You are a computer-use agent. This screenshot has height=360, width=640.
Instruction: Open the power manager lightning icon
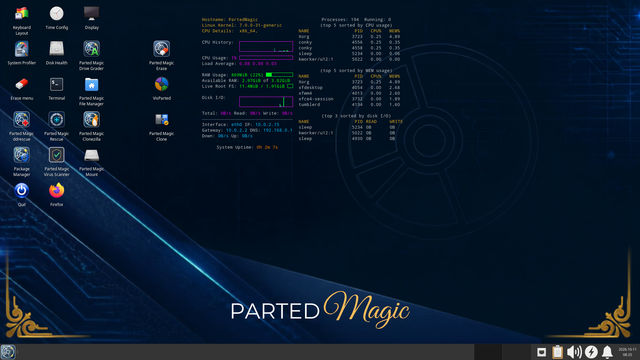coord(591,352)
